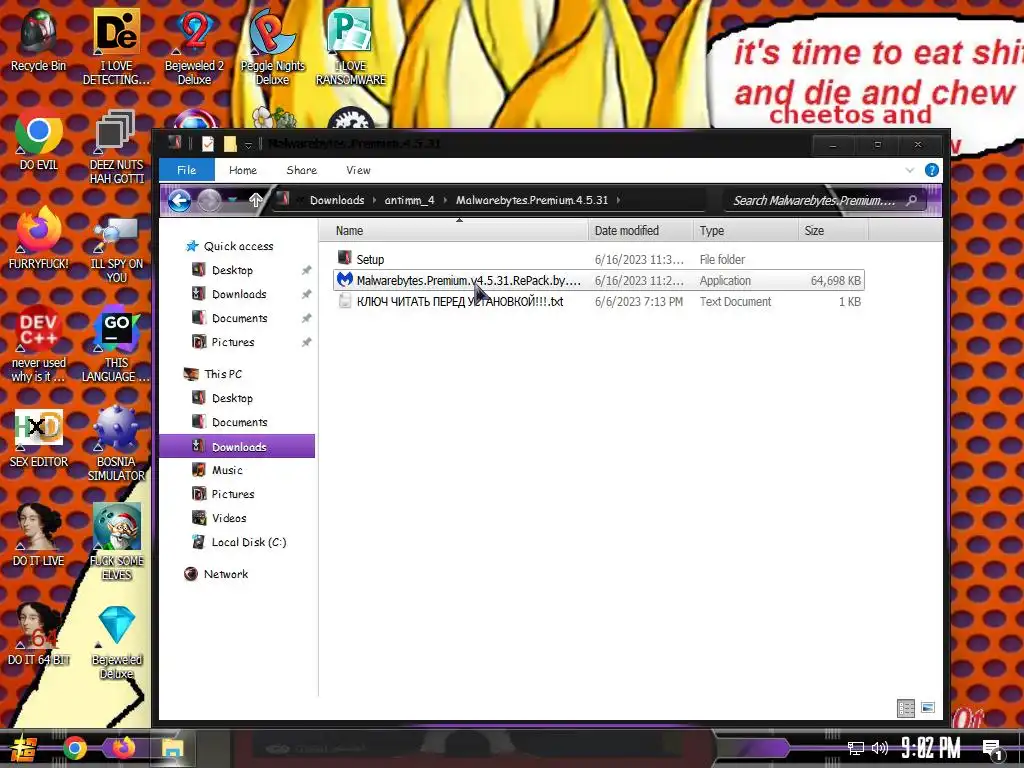Screen dimensions: 1024x768
Task: Open the Share ribbon tab
Action: point(302,170)
